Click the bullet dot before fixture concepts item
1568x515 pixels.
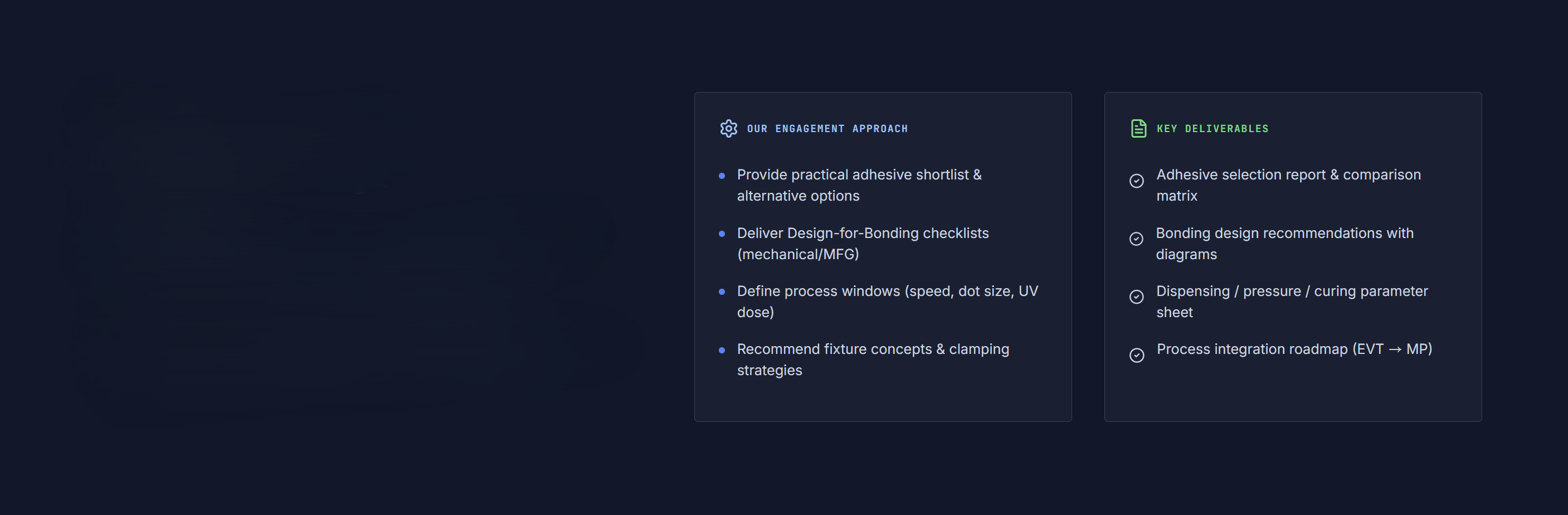[x=721, y=350]
